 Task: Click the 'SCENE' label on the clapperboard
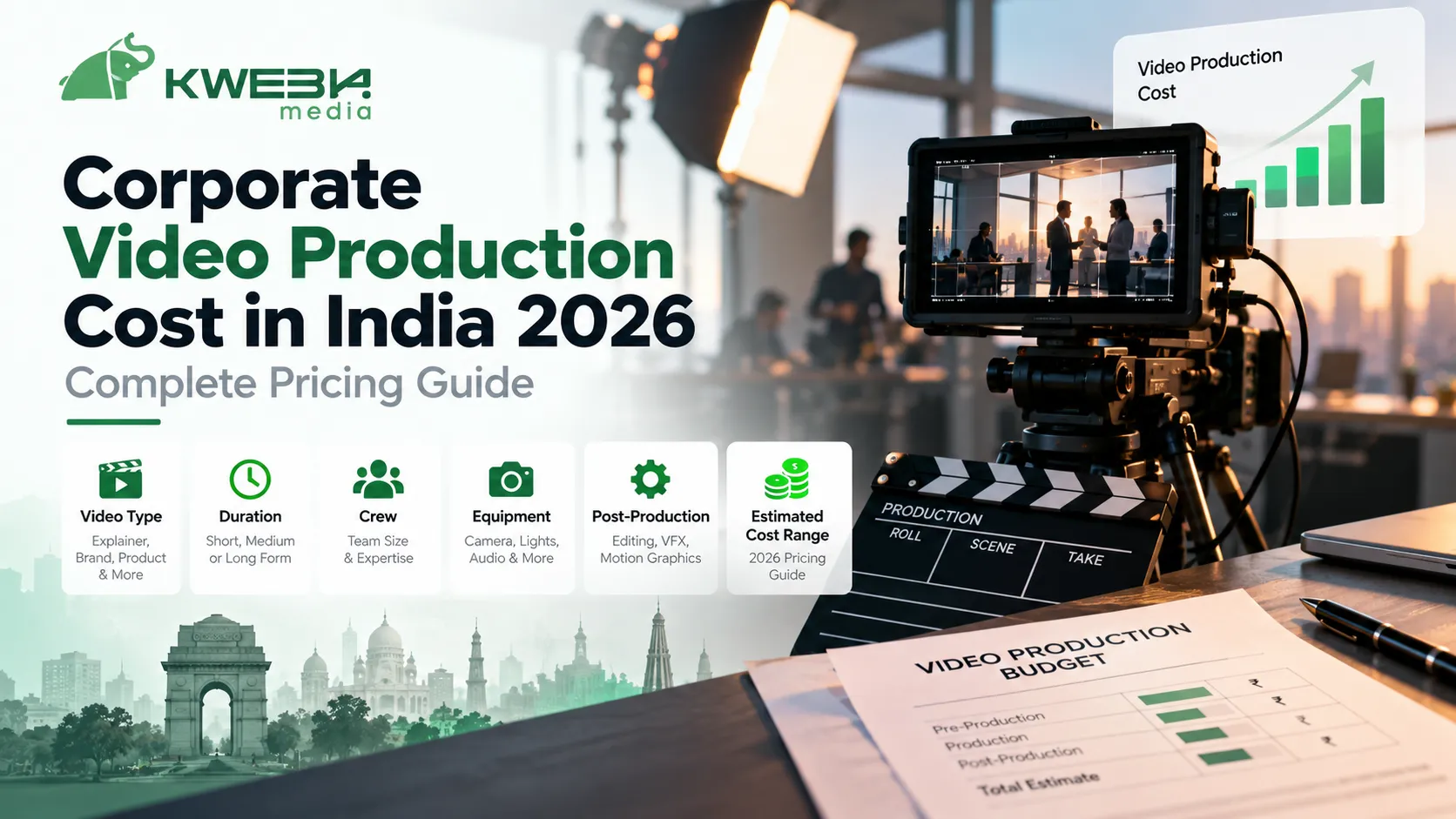click(x=993, y=546)
